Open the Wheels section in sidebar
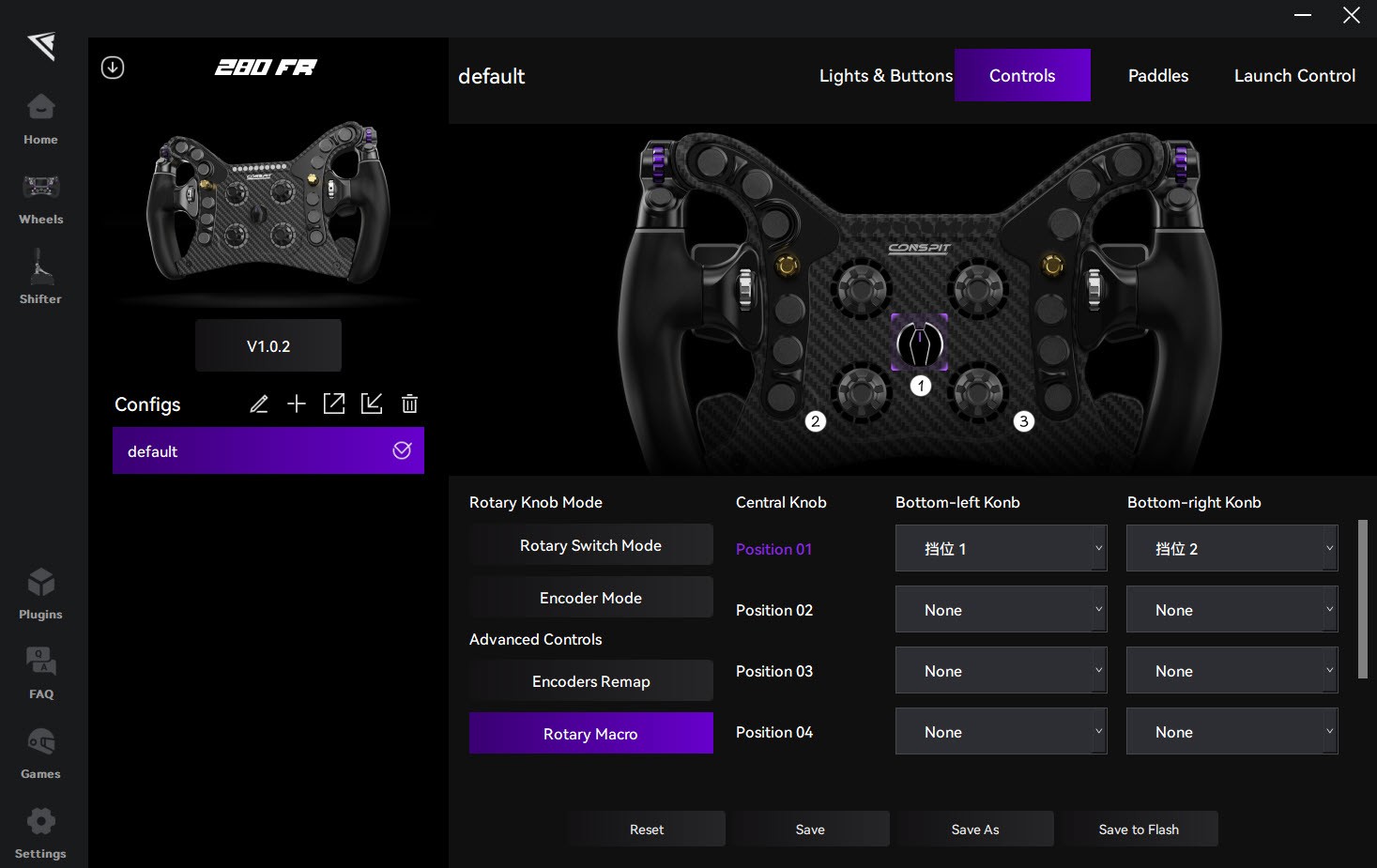Viewport: 1377px width, 868px height. coord(40,199)
